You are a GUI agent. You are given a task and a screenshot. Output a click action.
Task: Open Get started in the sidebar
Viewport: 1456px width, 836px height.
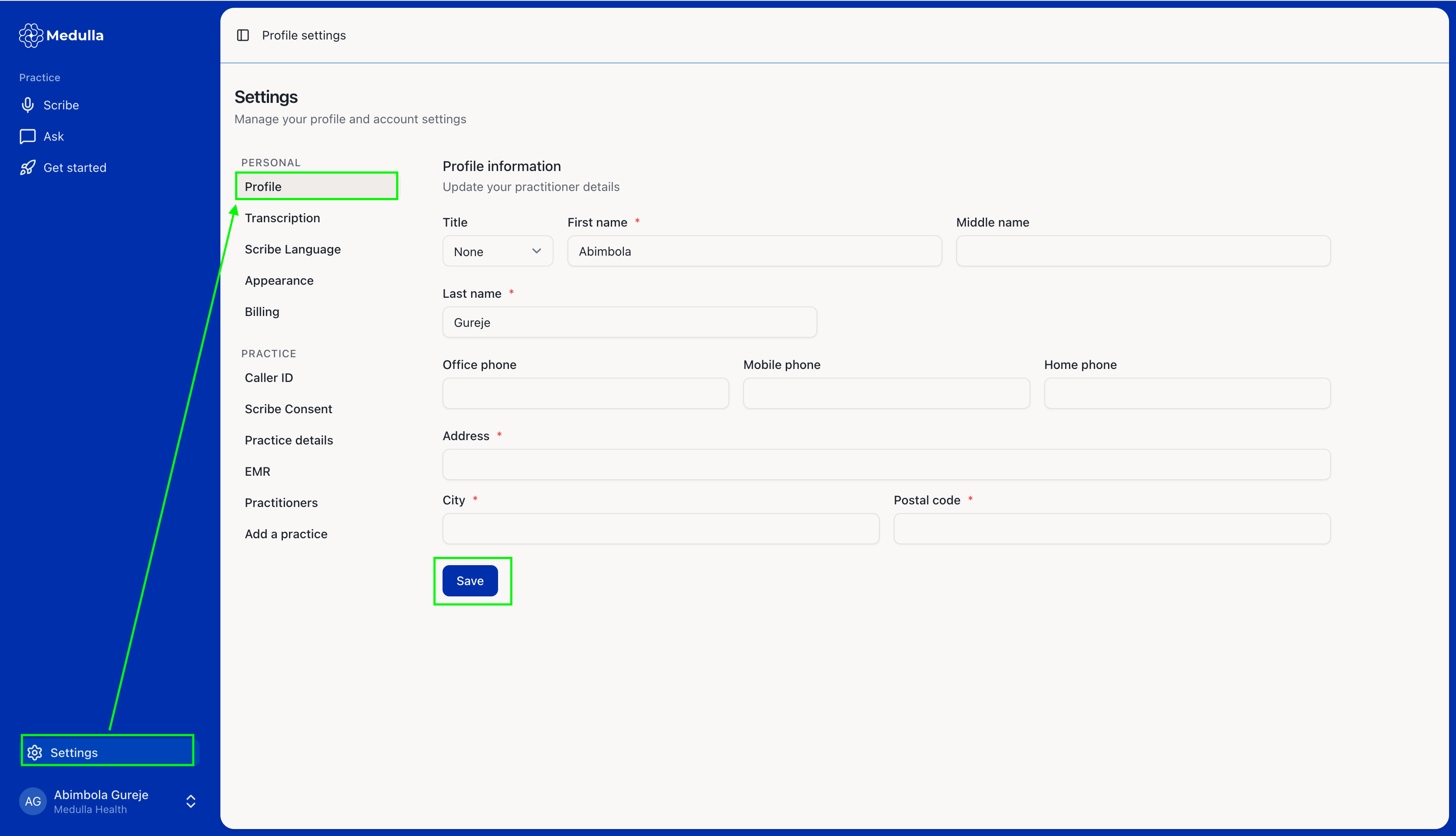(x=75, y=168)
